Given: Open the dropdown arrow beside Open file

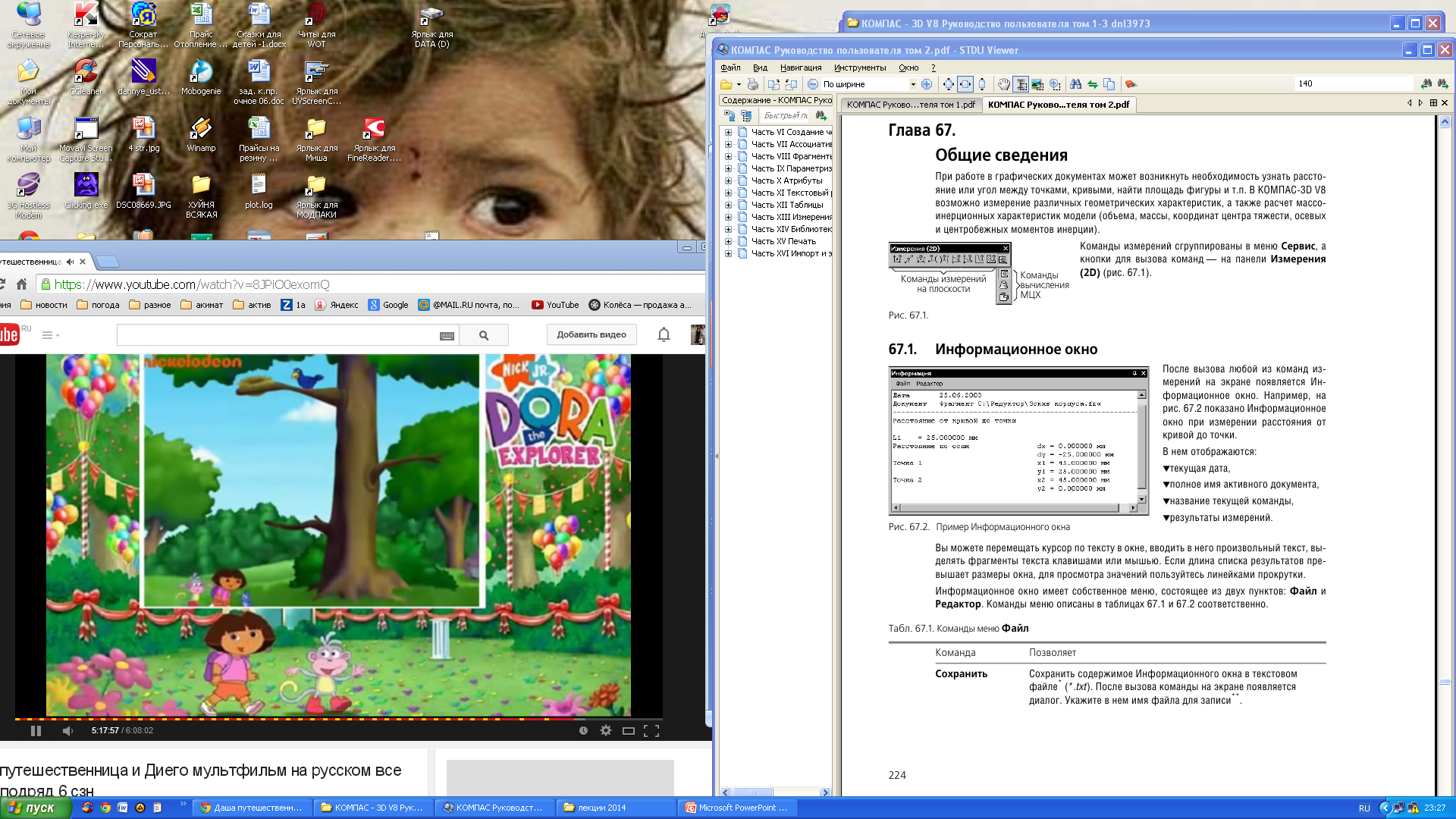Looking at the screenshot, I should click(739, 84).
